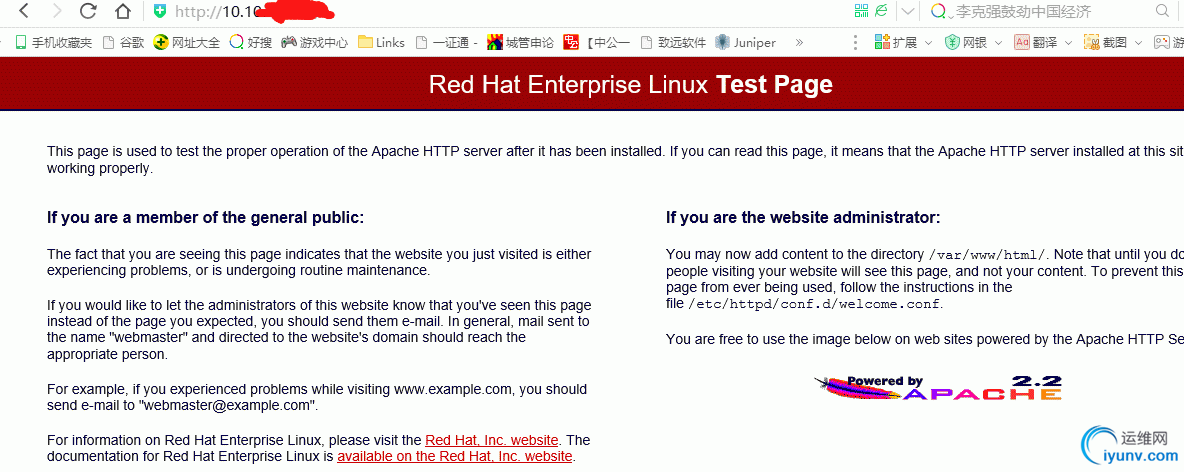Image resolution: width=1184 pixels, height=472 pixels.
Task: Show the page QR code icon
Action: point(862,11)
